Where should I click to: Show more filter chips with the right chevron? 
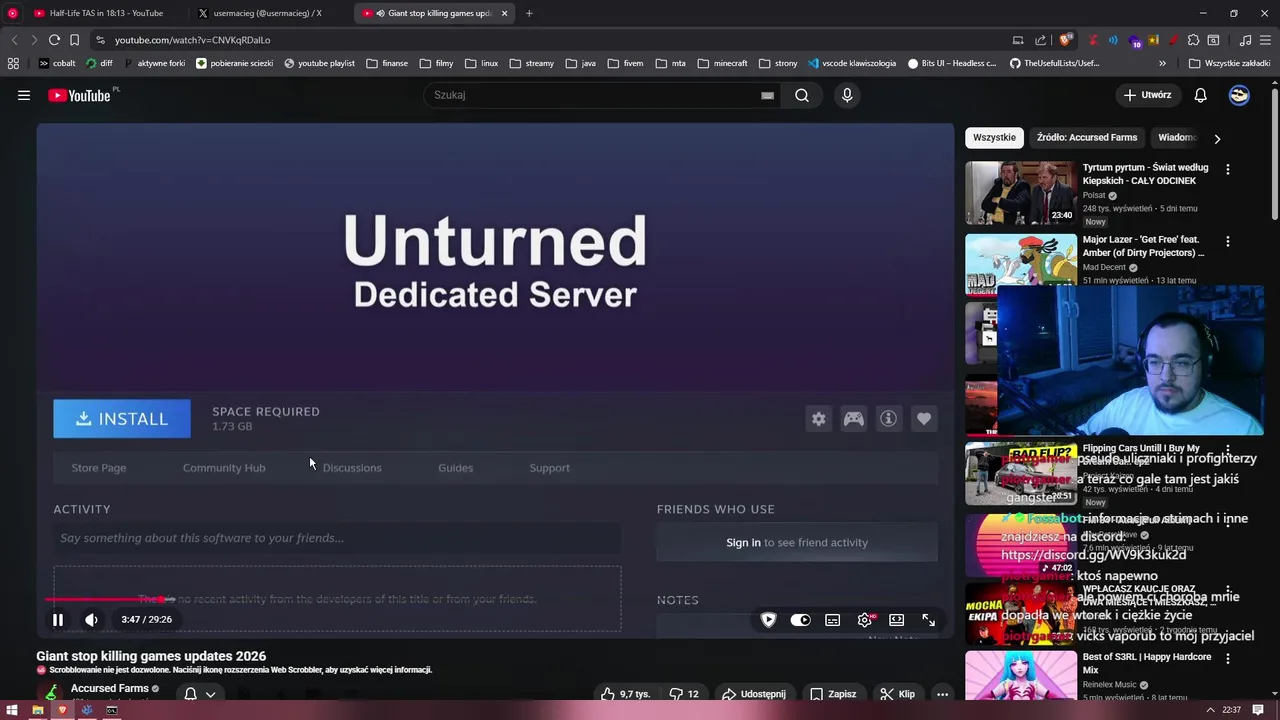point(1217,138)
